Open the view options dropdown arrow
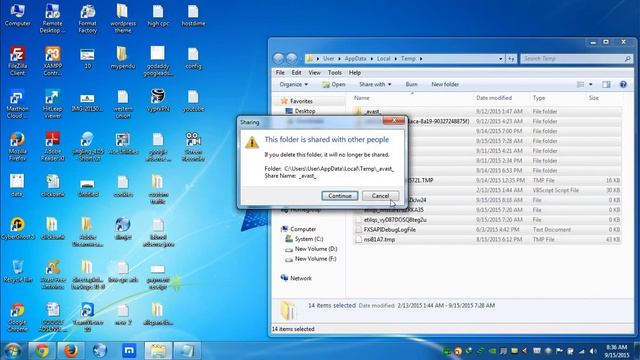Viewport: 640px width, 360px height. 591,84
